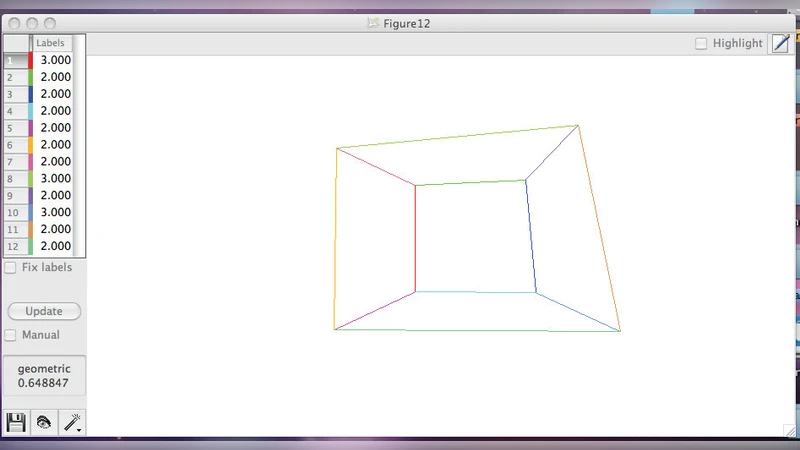Click the Labels column header
The height and width of the screenshot is (450, 800).
pos(51,43)
